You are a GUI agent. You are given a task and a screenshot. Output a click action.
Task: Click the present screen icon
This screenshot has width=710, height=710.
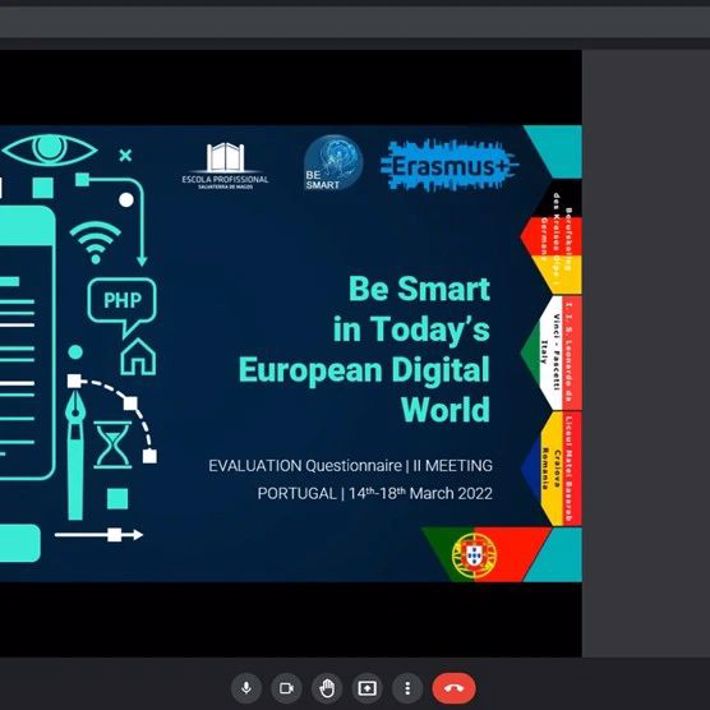tap(367, 688)
